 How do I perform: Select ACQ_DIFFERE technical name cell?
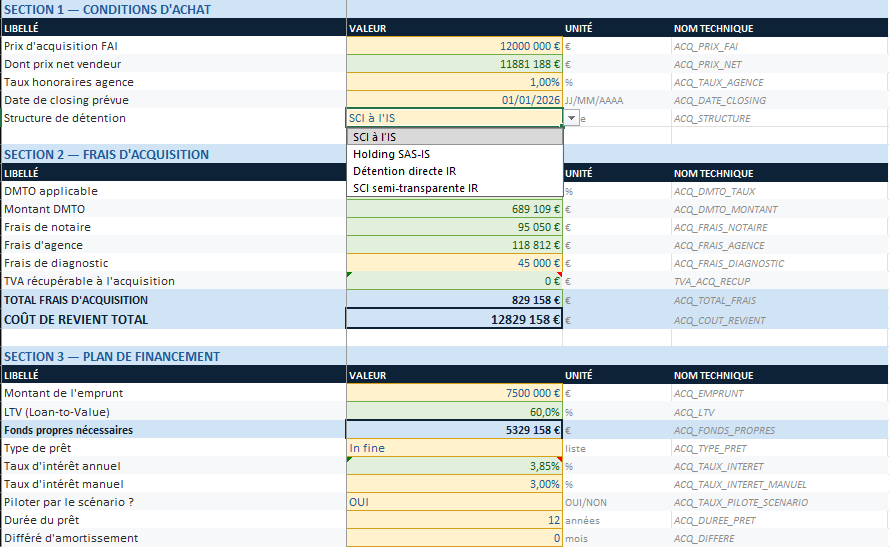coord(704,539)
